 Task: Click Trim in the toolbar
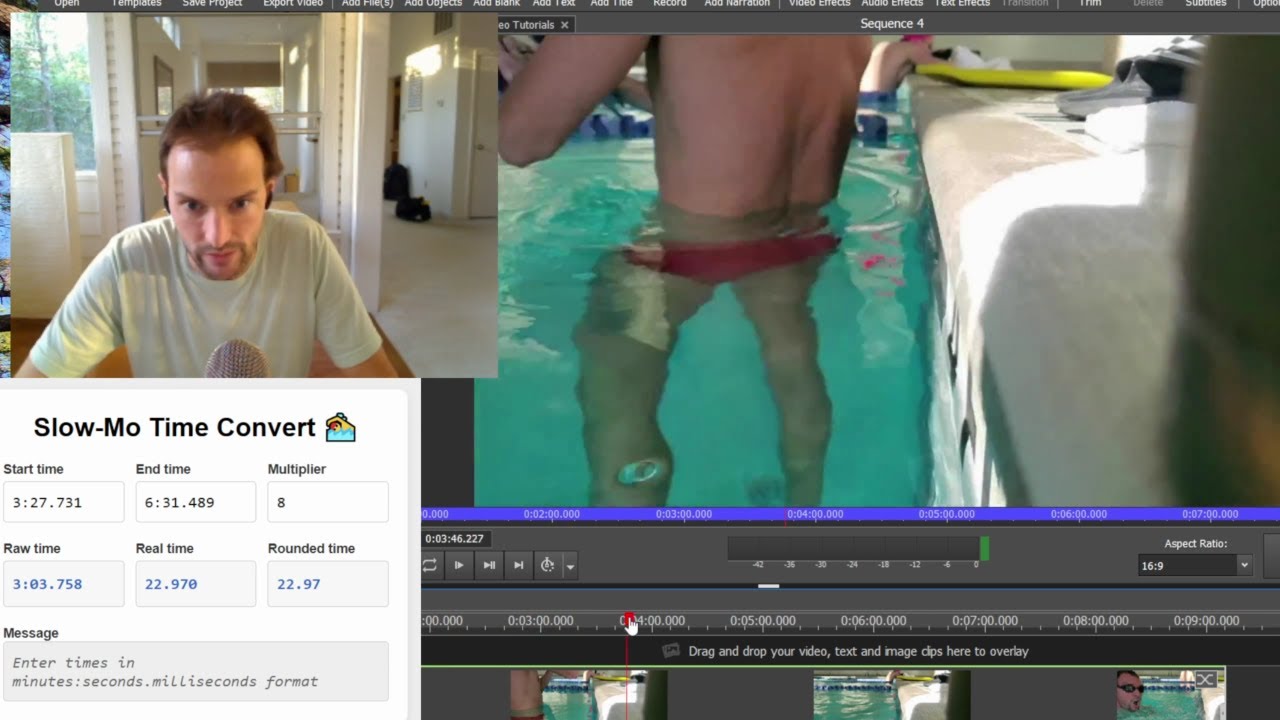point(1089,4)
